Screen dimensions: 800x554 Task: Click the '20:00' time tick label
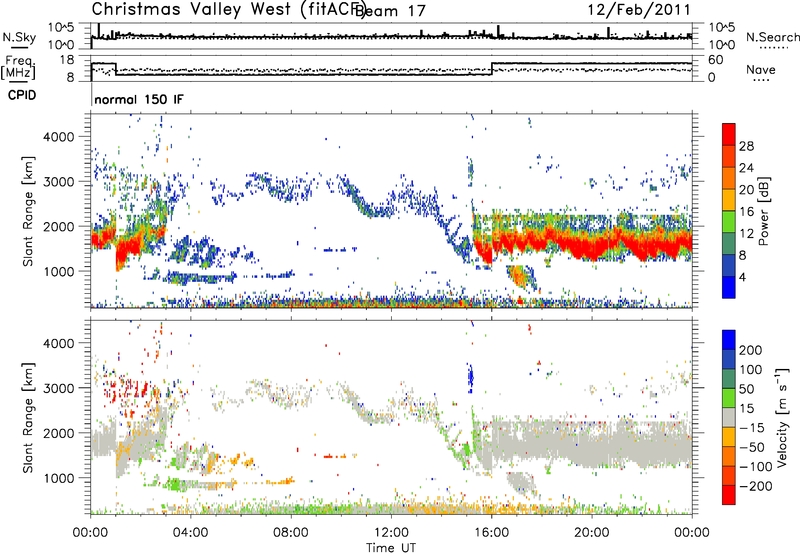592,533
